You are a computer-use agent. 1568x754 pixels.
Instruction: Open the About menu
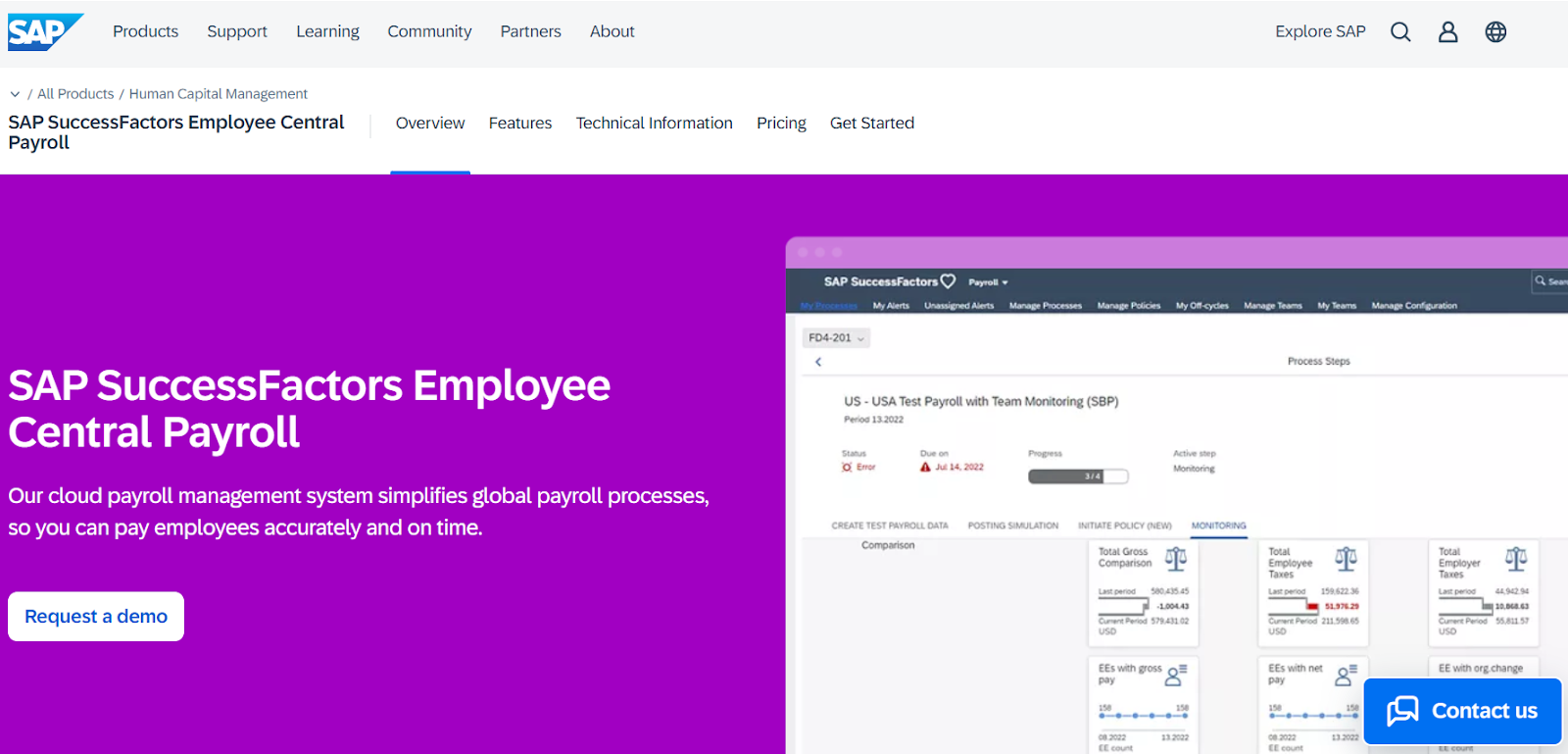pyautogui.click(x=612, y=31)
